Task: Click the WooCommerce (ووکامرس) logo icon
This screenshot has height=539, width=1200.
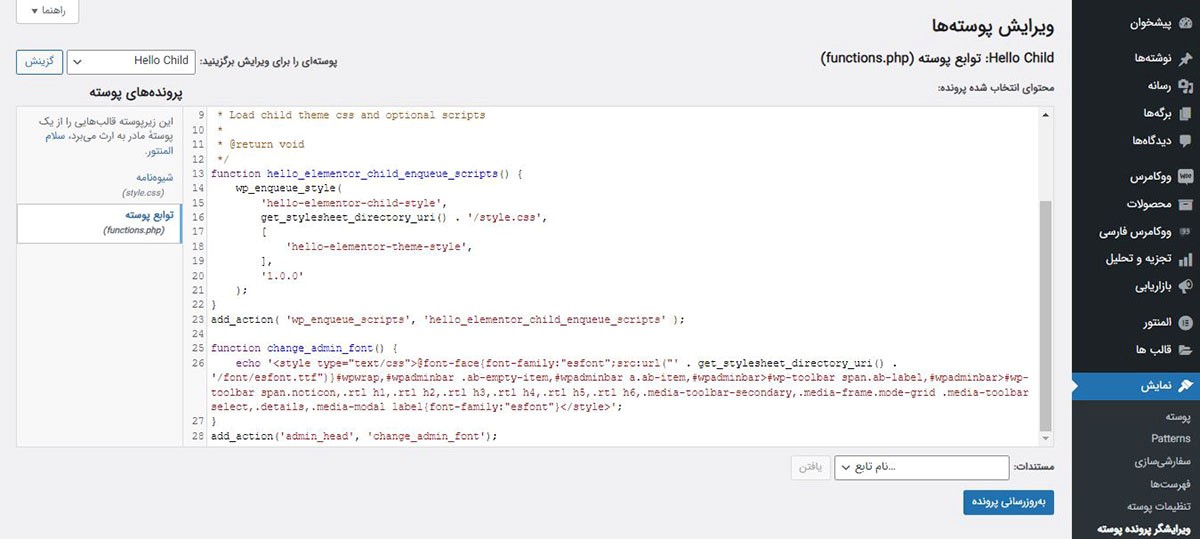Action: click(1185, 177)
